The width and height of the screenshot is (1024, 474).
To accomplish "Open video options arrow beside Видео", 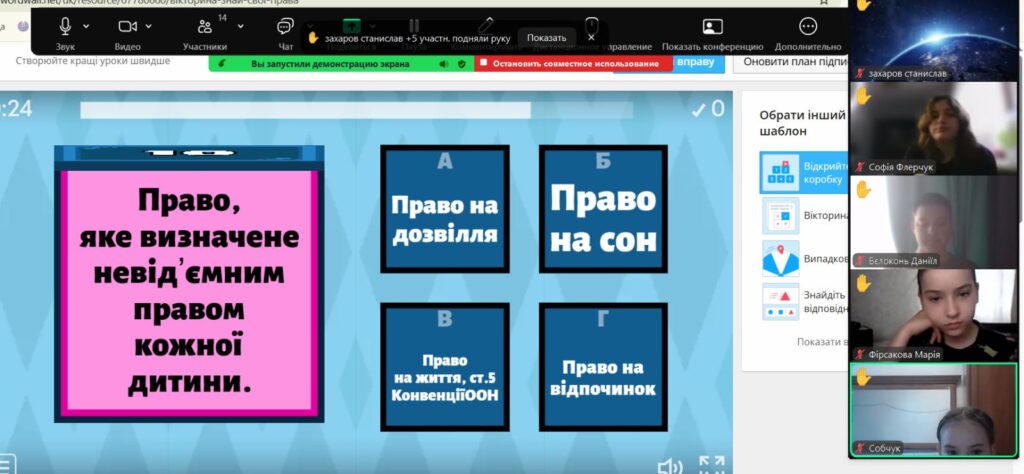I will click(x=148, y=26).
